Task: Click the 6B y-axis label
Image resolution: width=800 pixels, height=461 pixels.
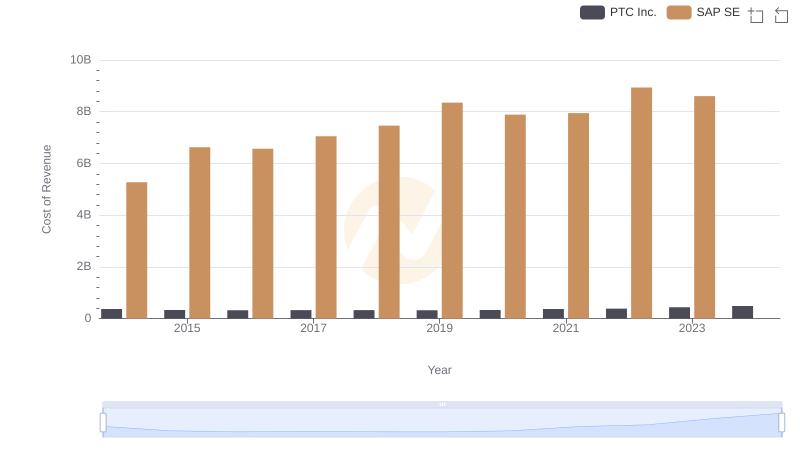Action: (84, 164)
